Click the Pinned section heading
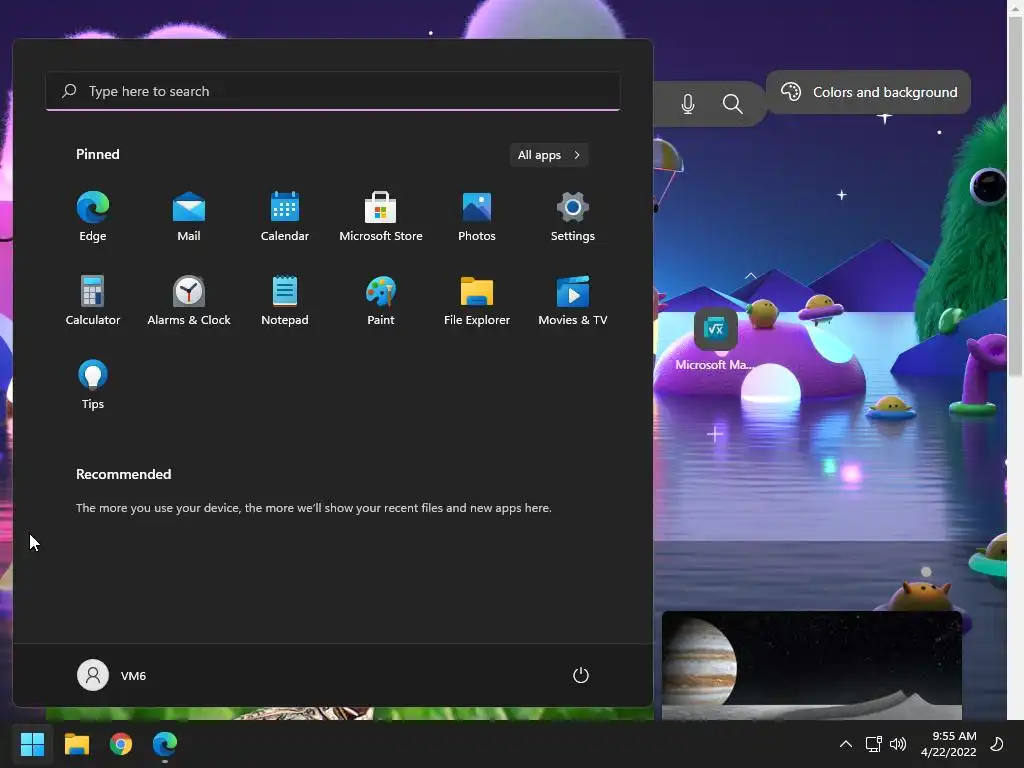The width and height of the screenshot is (1024, 768). [98, 154]
